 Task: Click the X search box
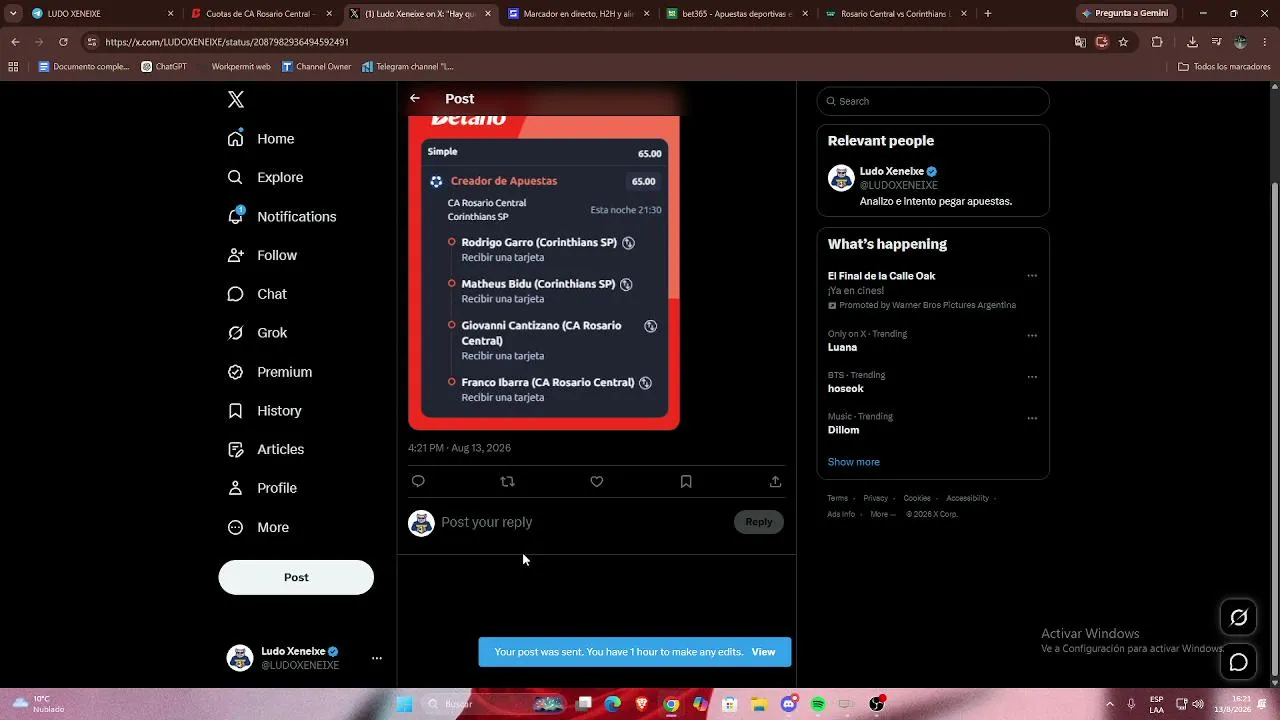[933, 101]
